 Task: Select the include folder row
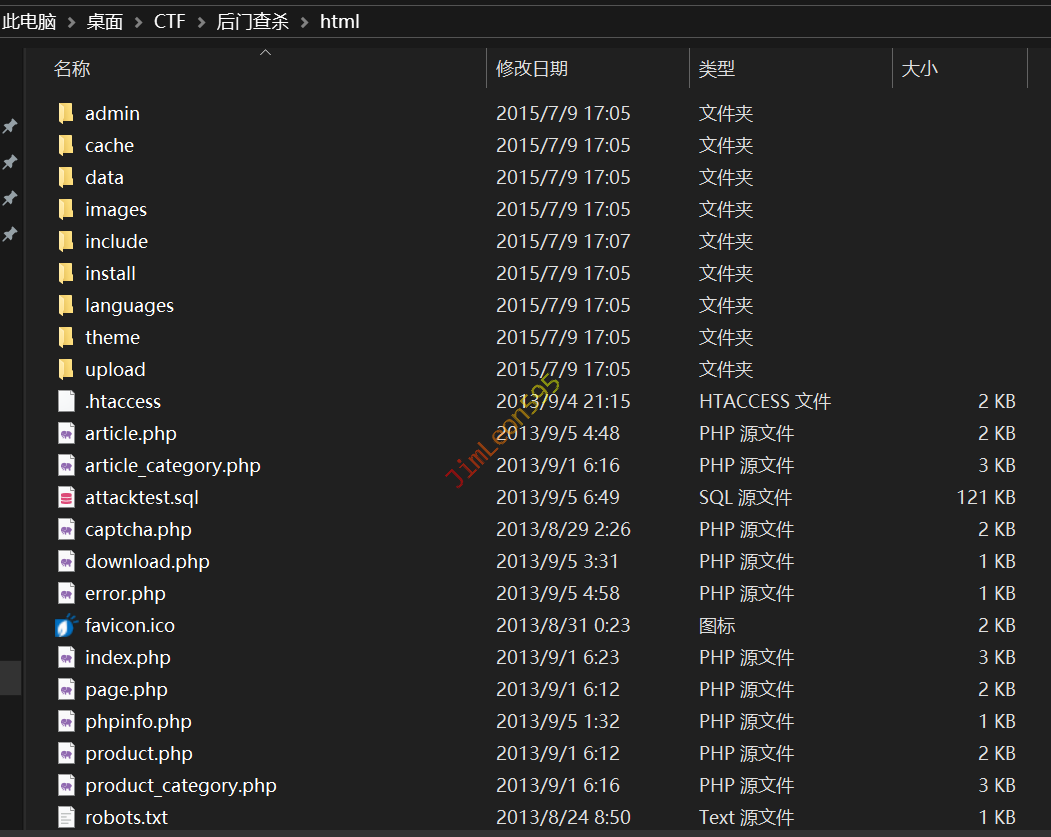116,242
